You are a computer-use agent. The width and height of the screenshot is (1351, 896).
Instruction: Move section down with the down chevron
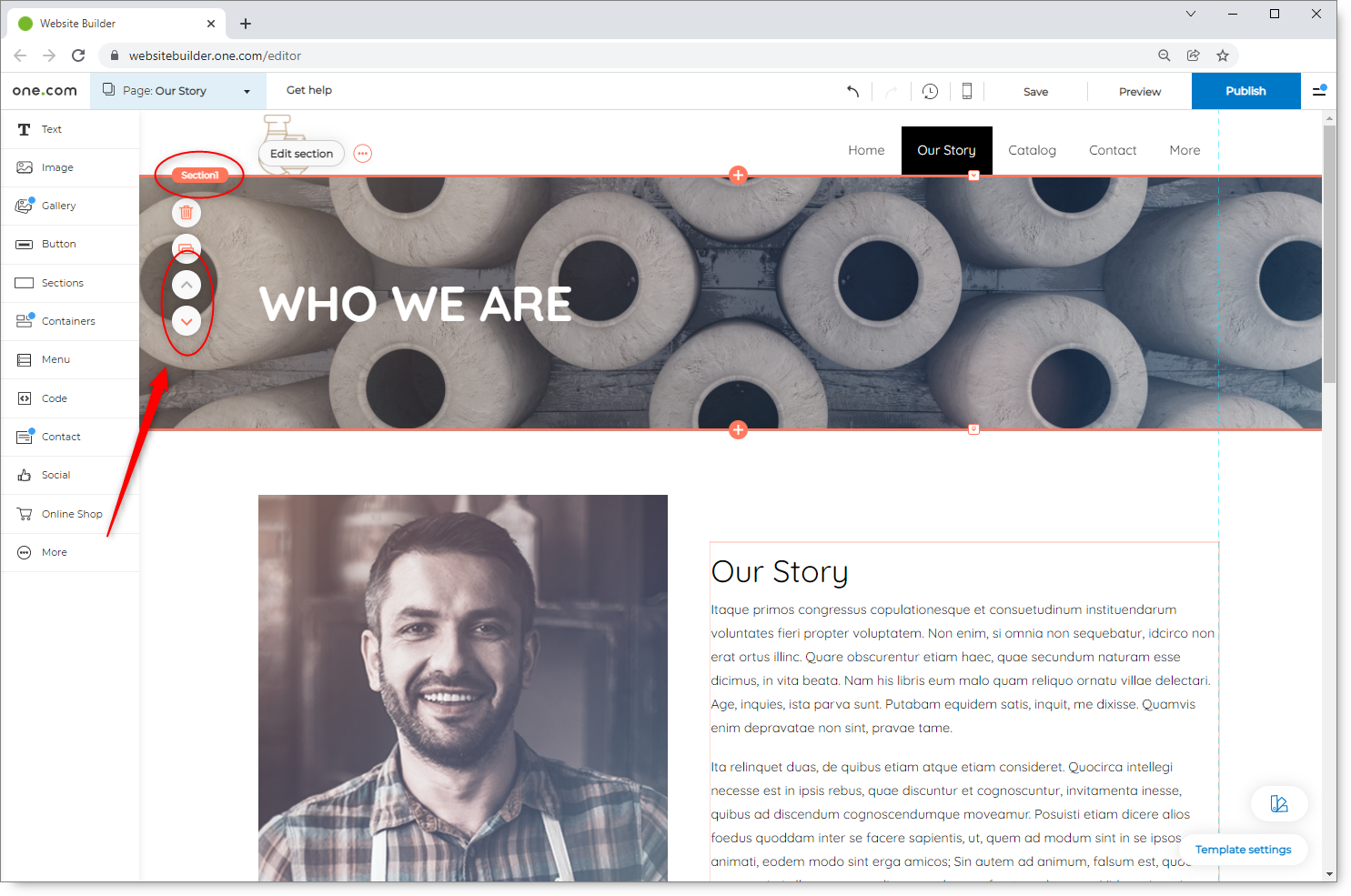pos(187,321)
